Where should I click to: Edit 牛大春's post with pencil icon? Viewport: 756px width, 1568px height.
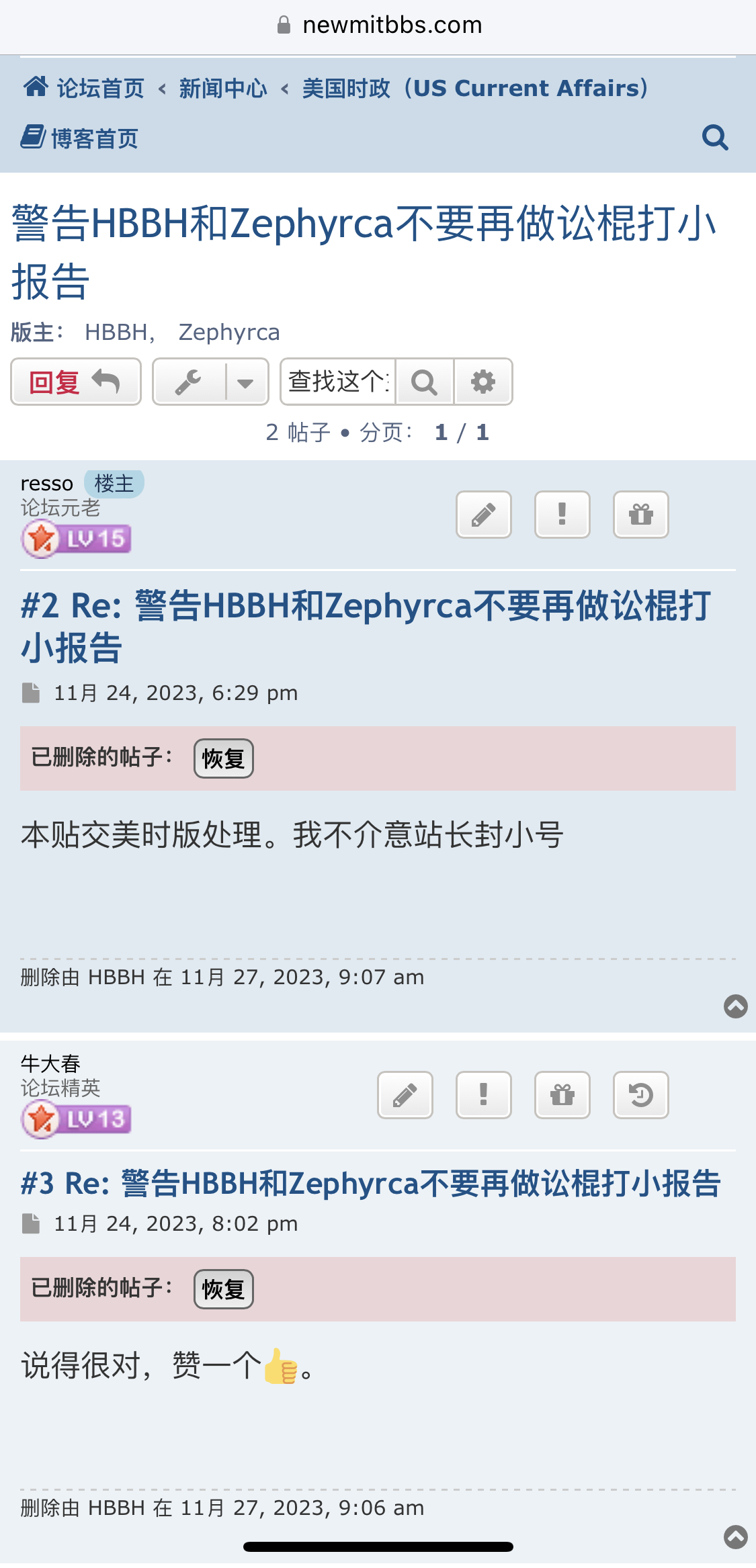pos(405,1095)
